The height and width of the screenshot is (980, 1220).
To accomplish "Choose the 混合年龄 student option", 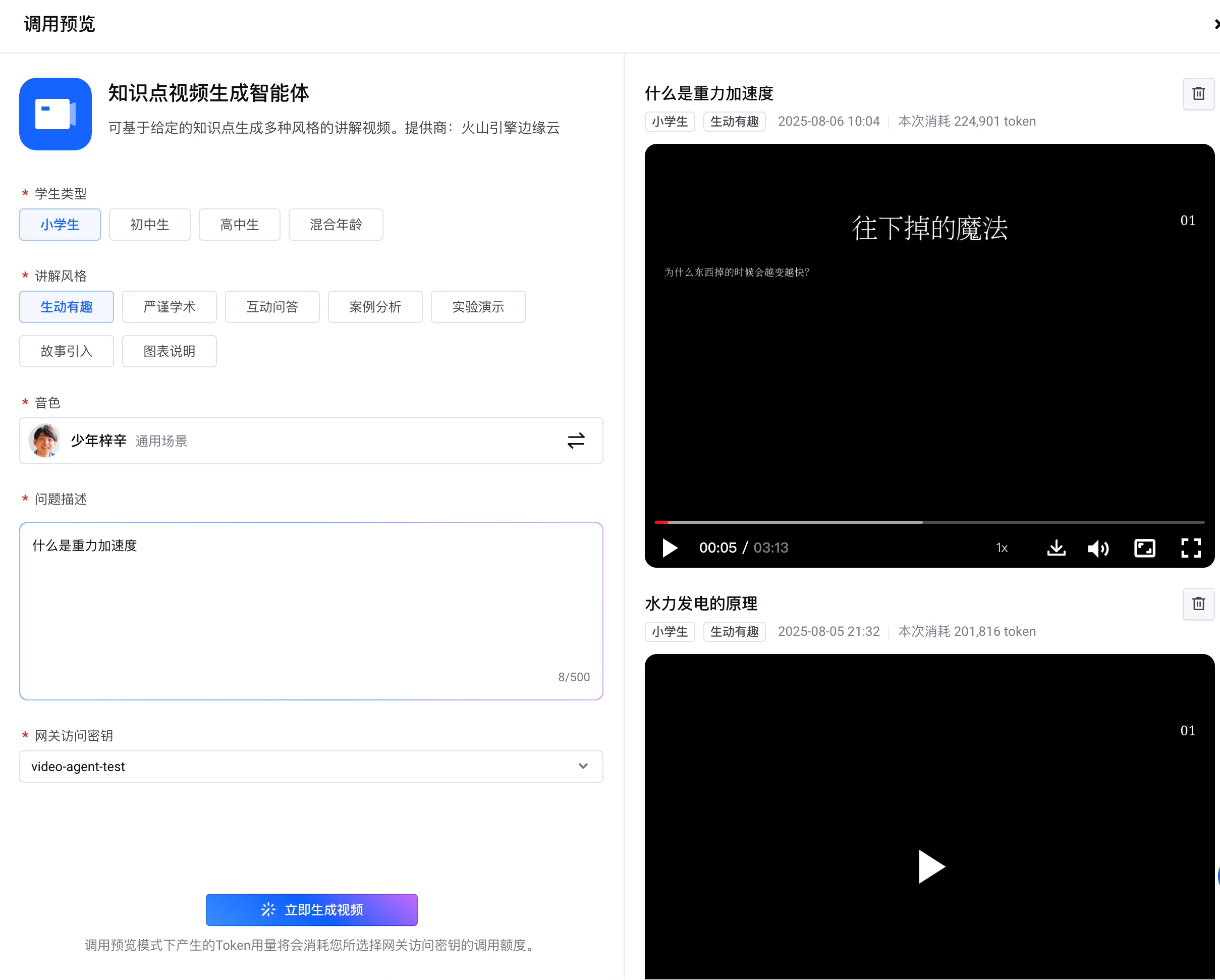I will click(336, 225).
